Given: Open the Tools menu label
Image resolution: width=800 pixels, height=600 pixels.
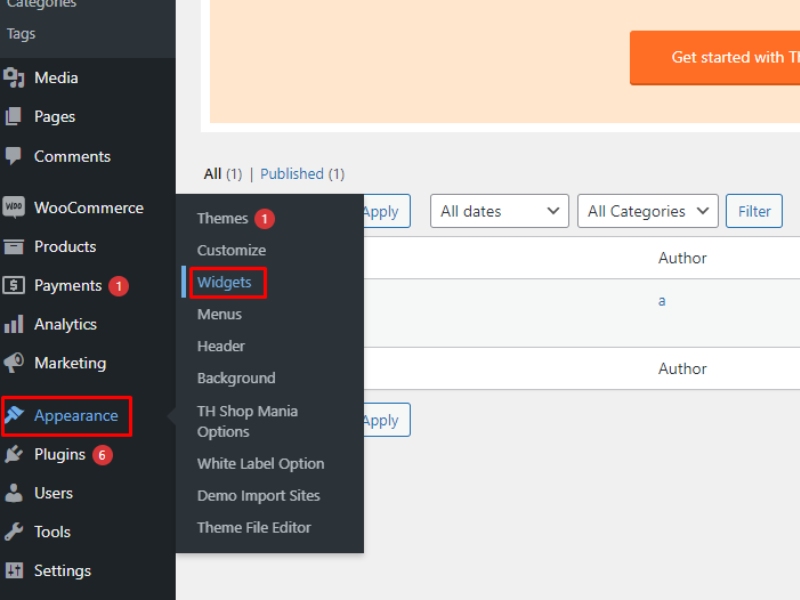Looking at the screenshot, I should [x=53, y=532].
